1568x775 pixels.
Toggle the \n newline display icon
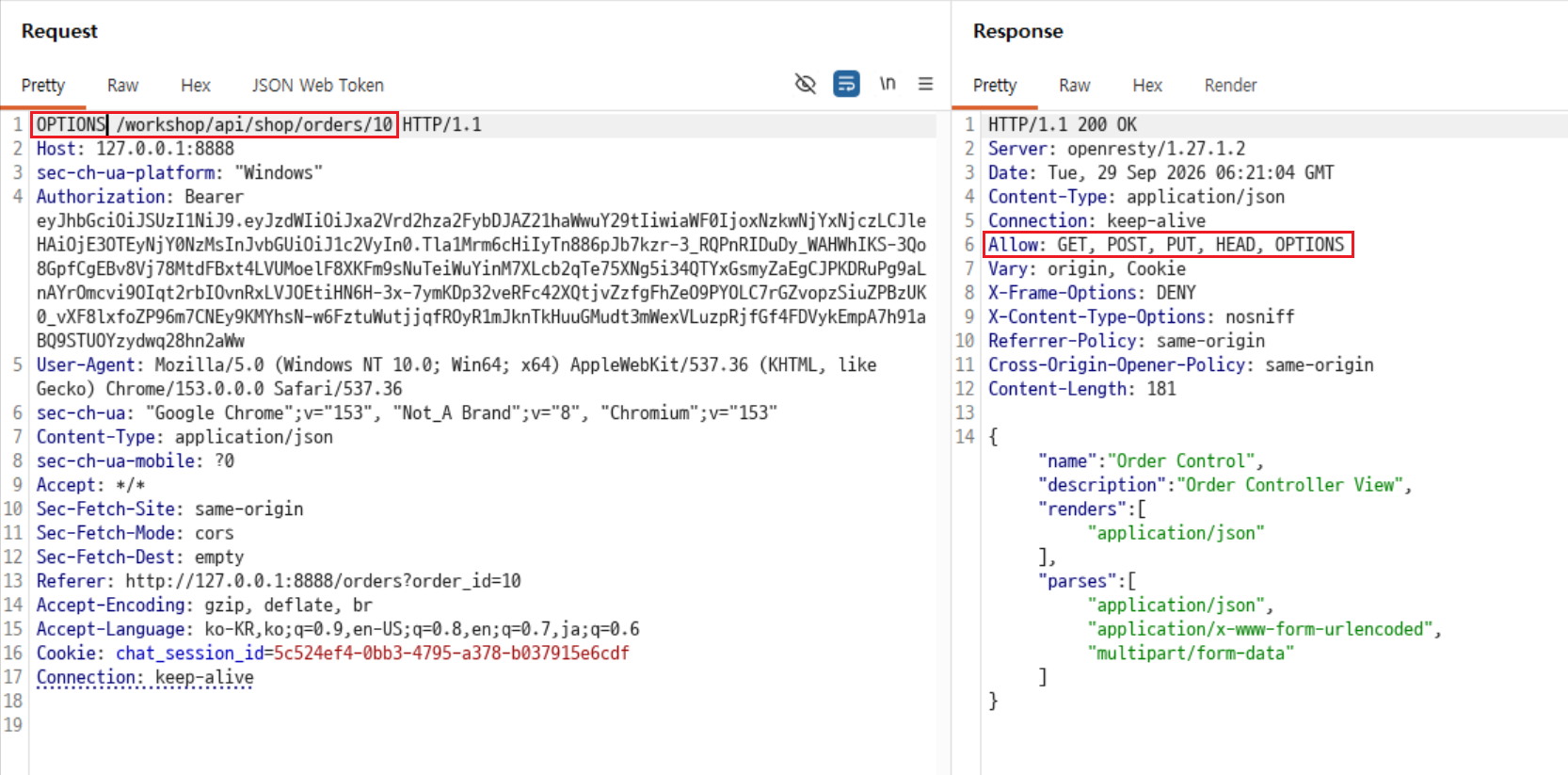(x=887, y=84)
